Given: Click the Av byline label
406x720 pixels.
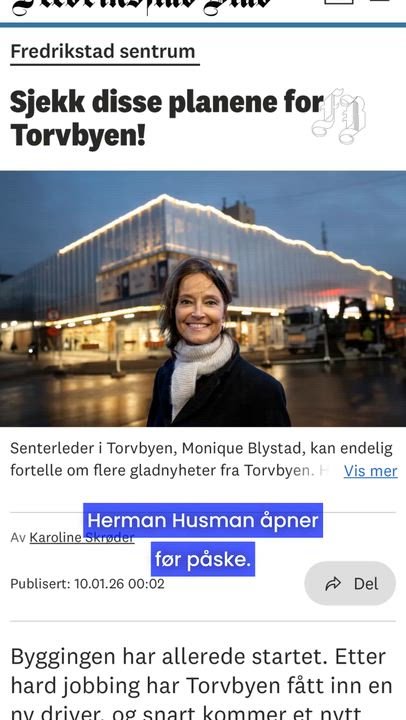Looking at the screenshot, I should (x=18, y=537).
